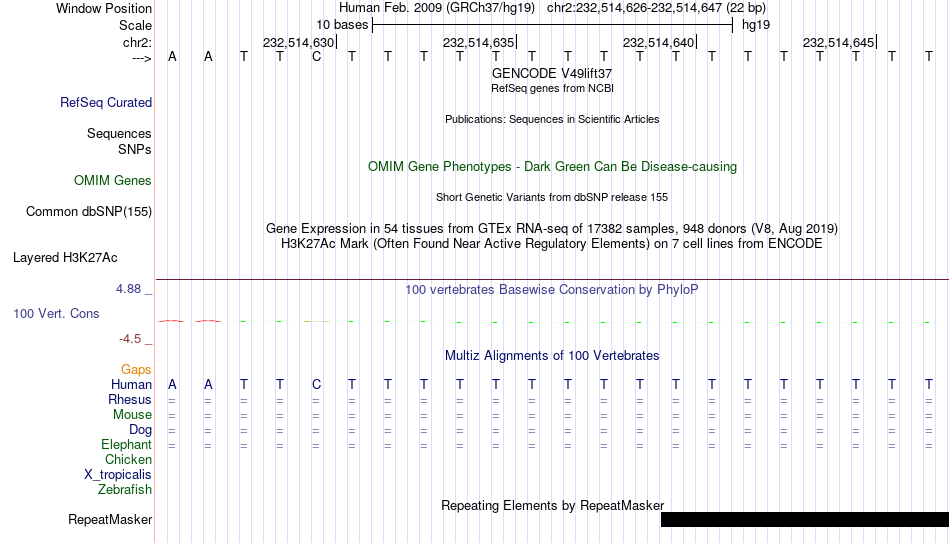
Task: Click the 4.88 conservation scale value
Action: [x=128, y=289]
